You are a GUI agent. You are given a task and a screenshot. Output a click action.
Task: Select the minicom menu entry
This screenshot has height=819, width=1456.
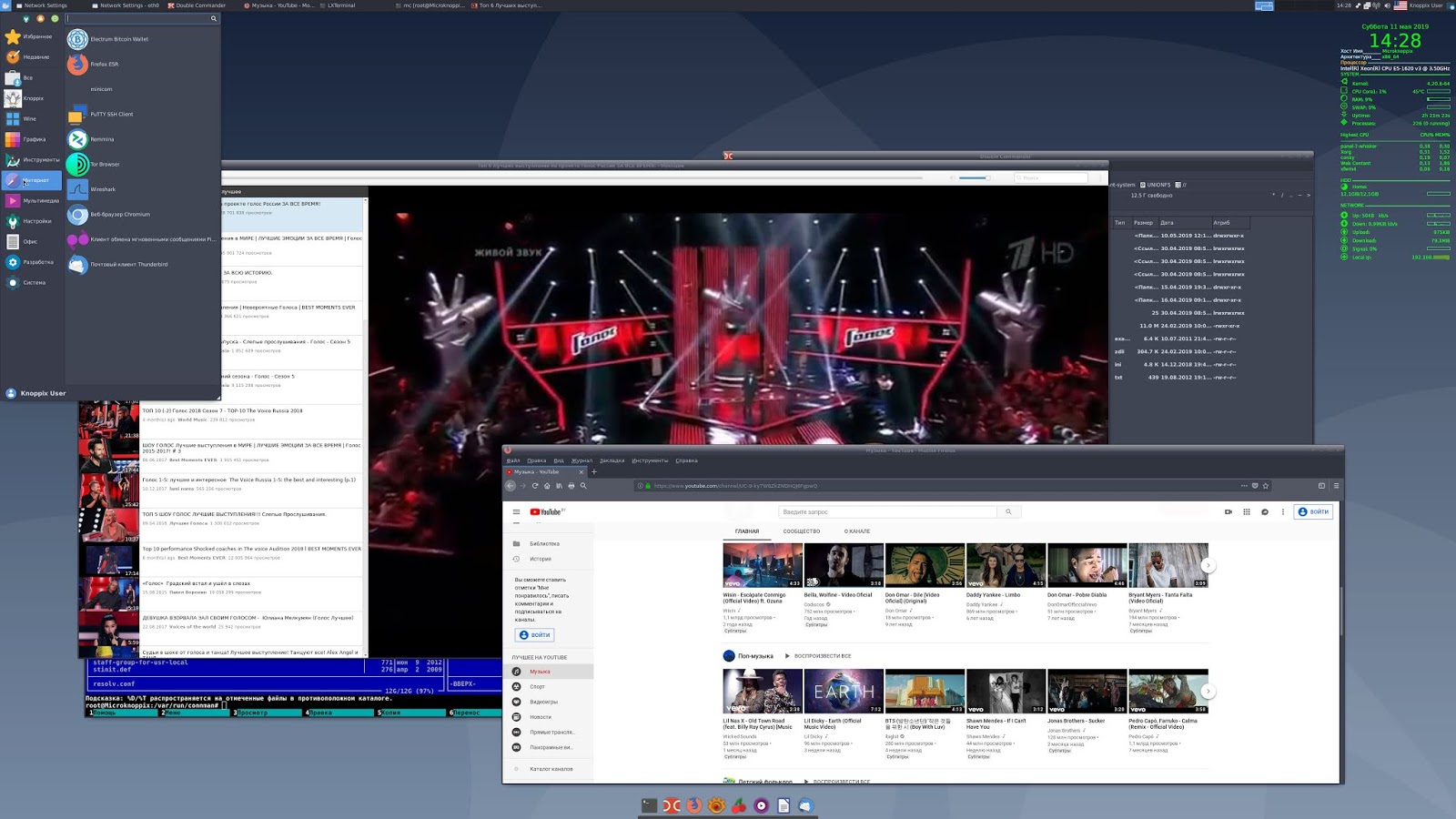pyautogui.click(x=141, y=89)
